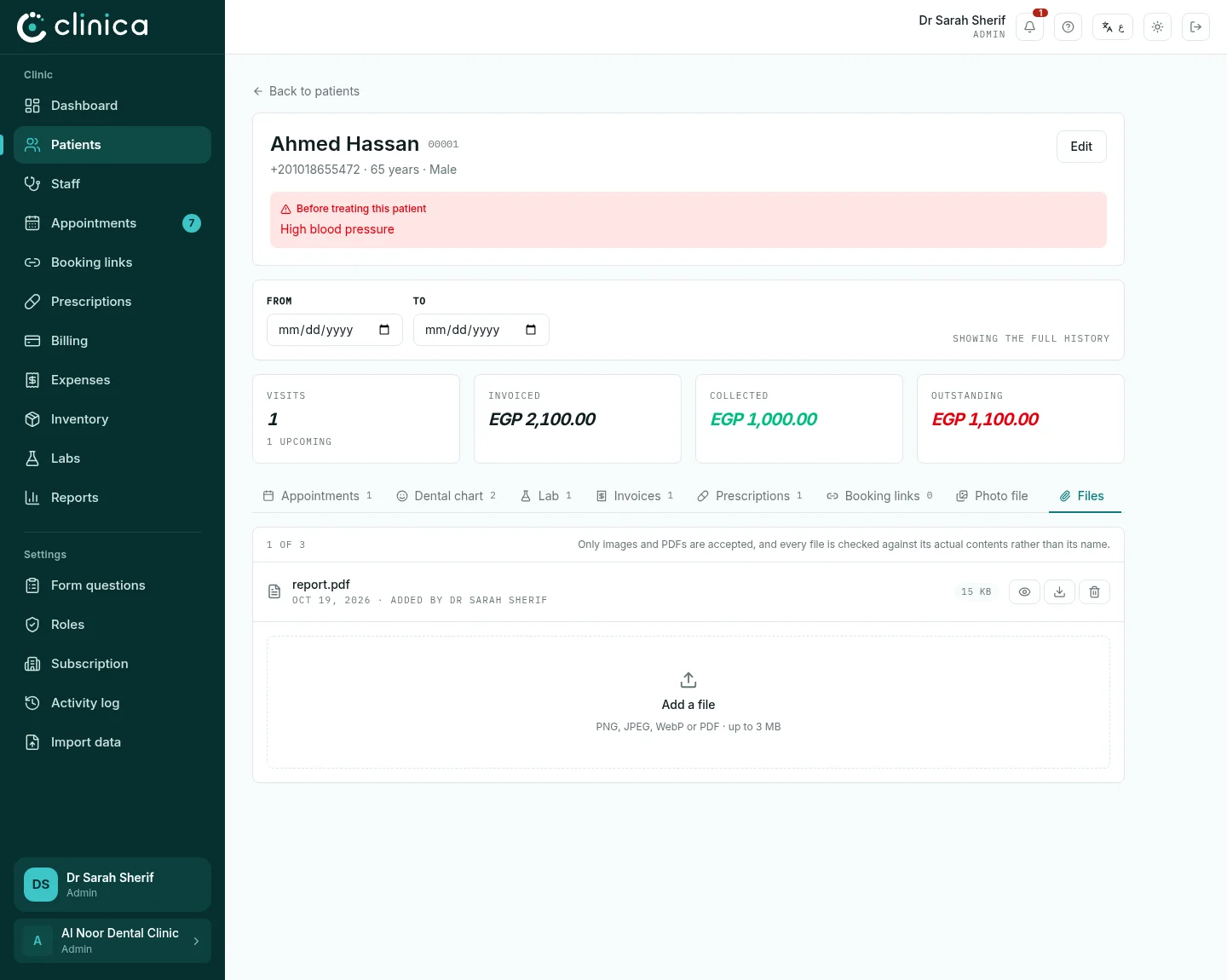Download report.pdf with the download icon
Screen dimensions: 1227x980
pos(1059,591)
